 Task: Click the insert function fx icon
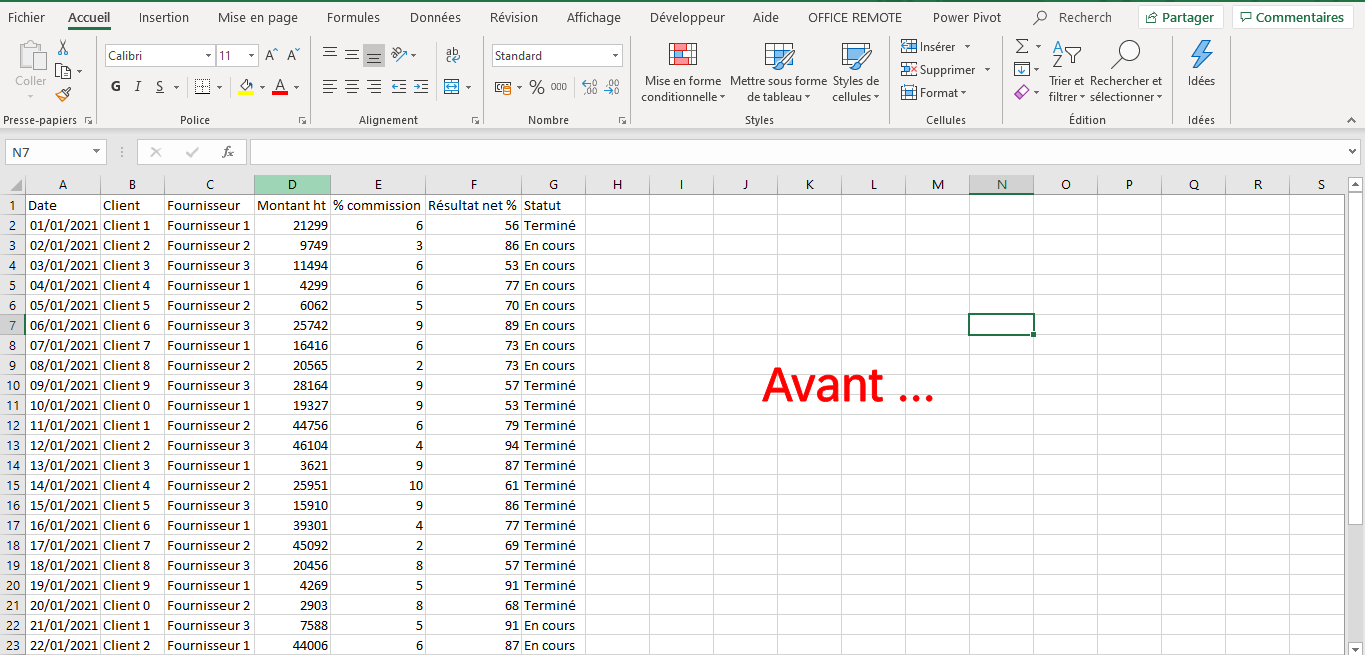[228, 152]
